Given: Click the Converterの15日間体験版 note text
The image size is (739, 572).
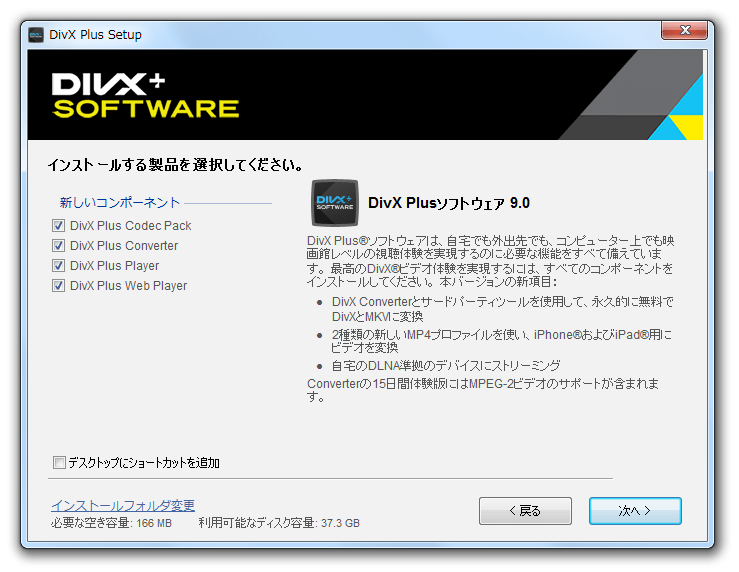Looking at the screenshot, I should 483,390.
